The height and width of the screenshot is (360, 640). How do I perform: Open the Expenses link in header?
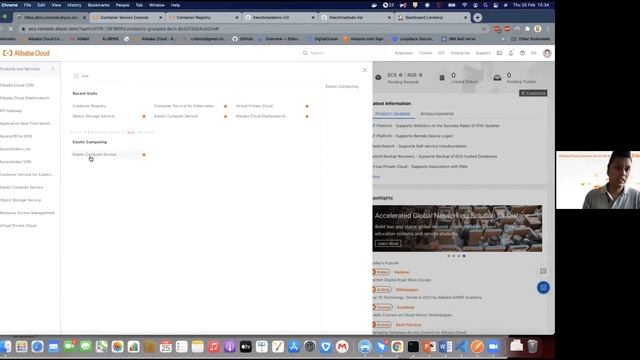tap(404, 53)
